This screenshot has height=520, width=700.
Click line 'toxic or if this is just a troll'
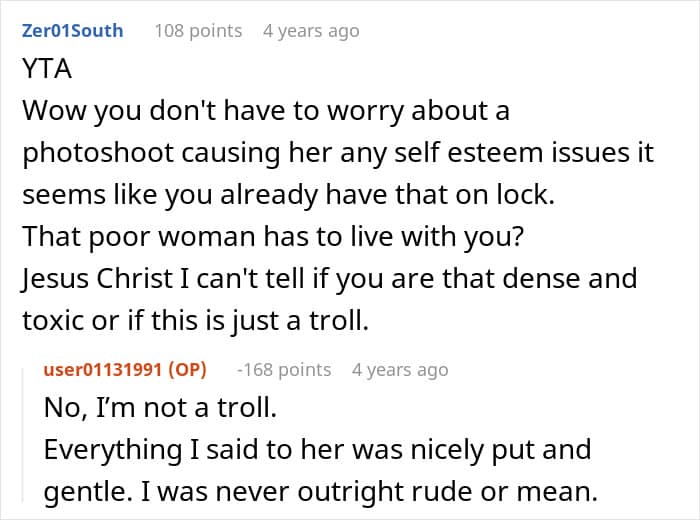(x=196, y=320)
